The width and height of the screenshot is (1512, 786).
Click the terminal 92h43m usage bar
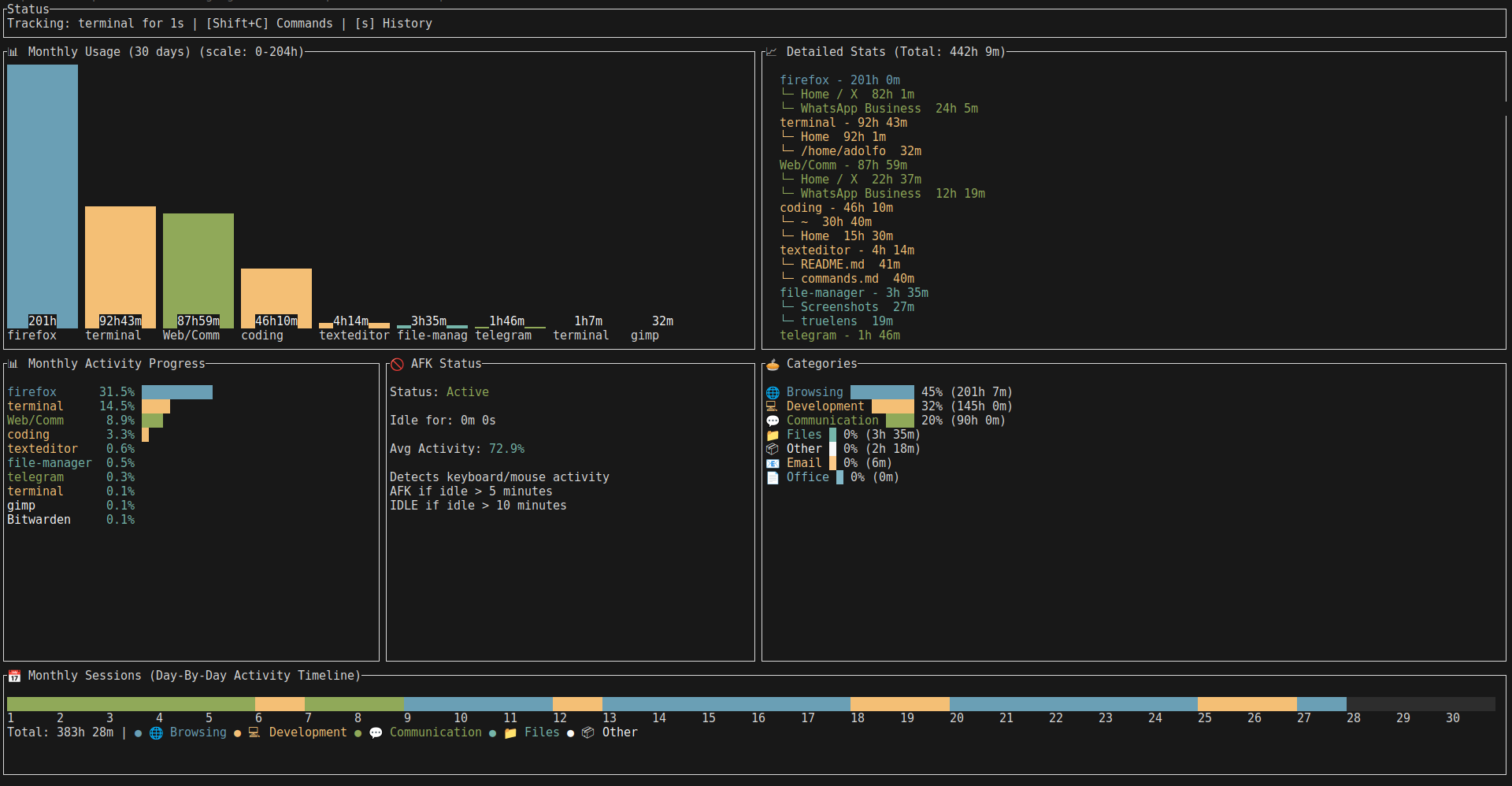[x=120, y=267]
